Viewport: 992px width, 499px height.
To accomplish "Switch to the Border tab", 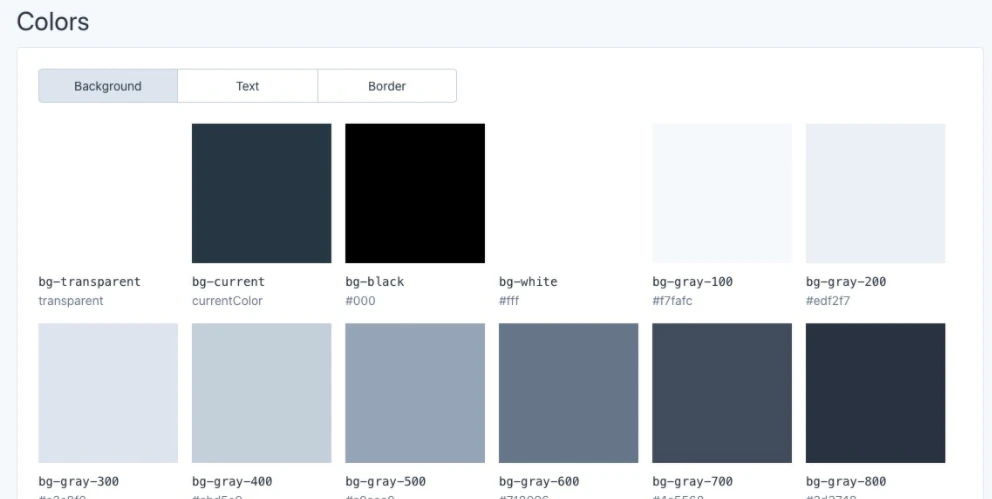I will 387,86.
